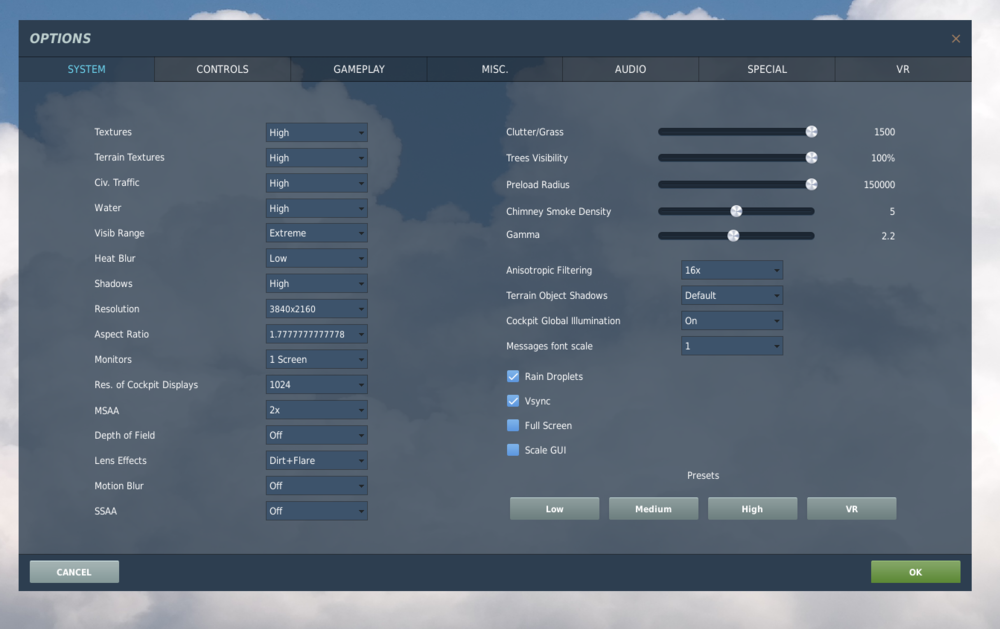Screen dimensions: 1000x629
Task: Click the Preload Radius value 150000
Action: [879, 184]
